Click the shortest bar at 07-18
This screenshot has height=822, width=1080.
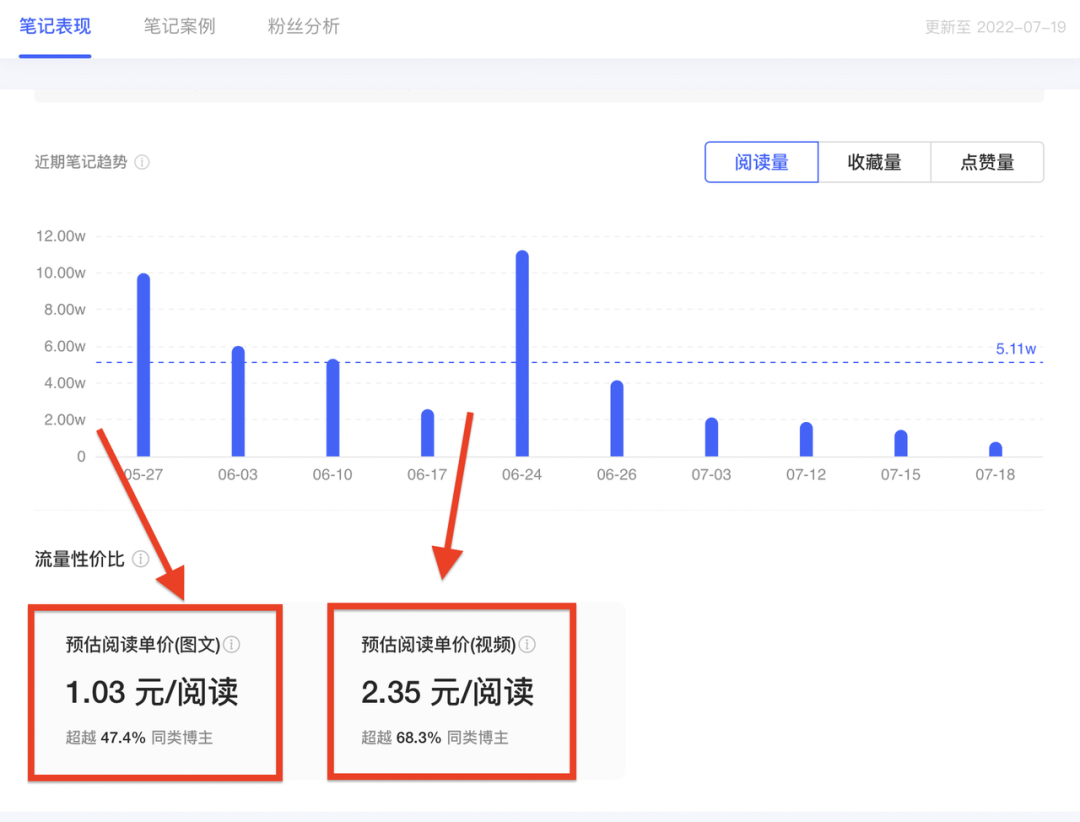995,449
